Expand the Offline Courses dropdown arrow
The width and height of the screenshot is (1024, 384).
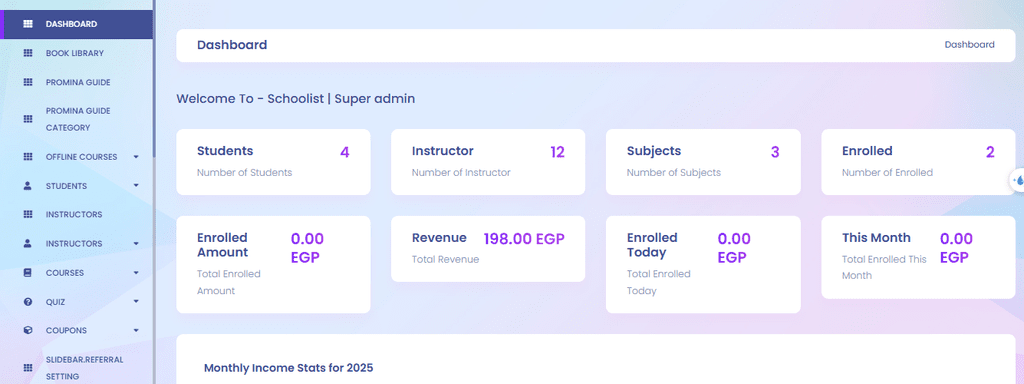[136, 157]
